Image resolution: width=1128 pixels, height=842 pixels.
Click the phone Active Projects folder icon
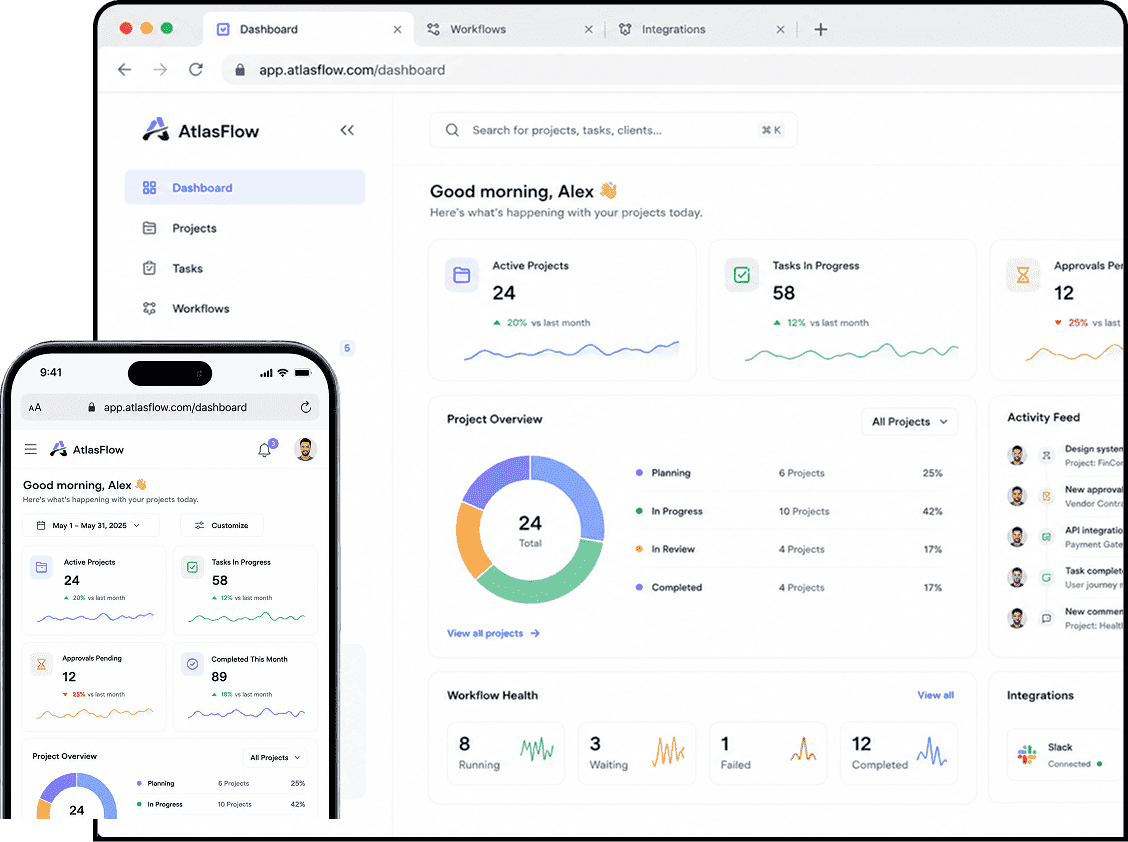click(x=42, y=567)
